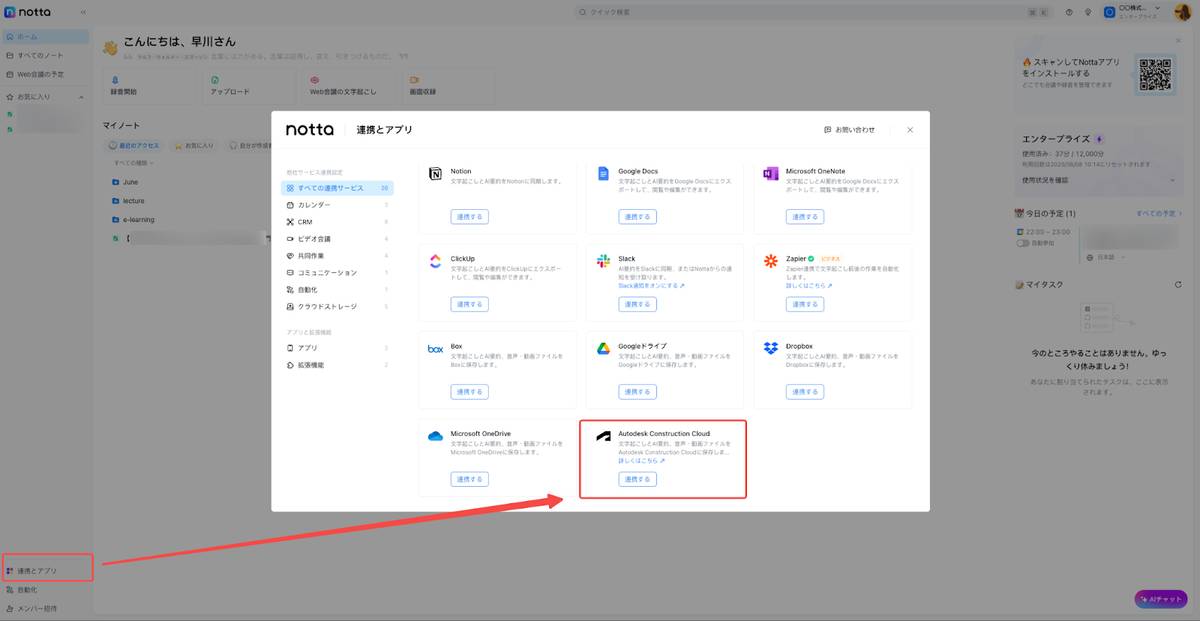Click the lightbulb tips icon in header

[1087, 12]
